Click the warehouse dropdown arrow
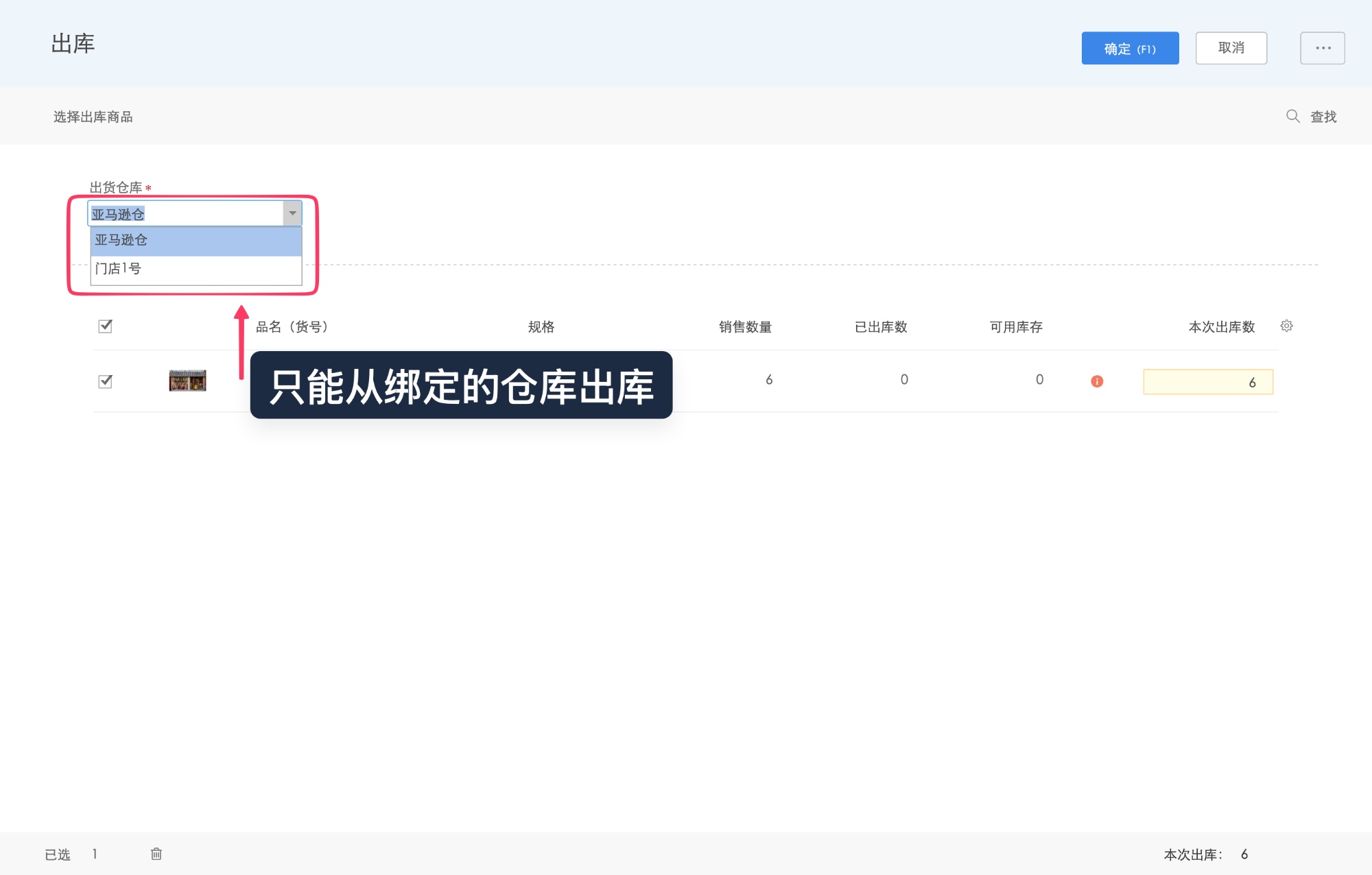The height and width of the screenshot is (875, 1372). (x=292, y=213)
